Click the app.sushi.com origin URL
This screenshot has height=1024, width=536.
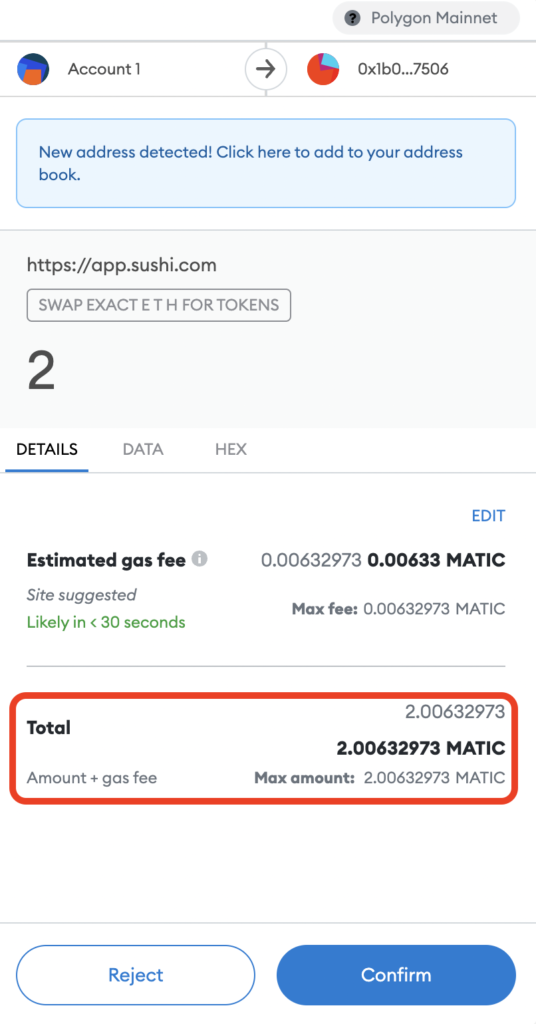121,265
